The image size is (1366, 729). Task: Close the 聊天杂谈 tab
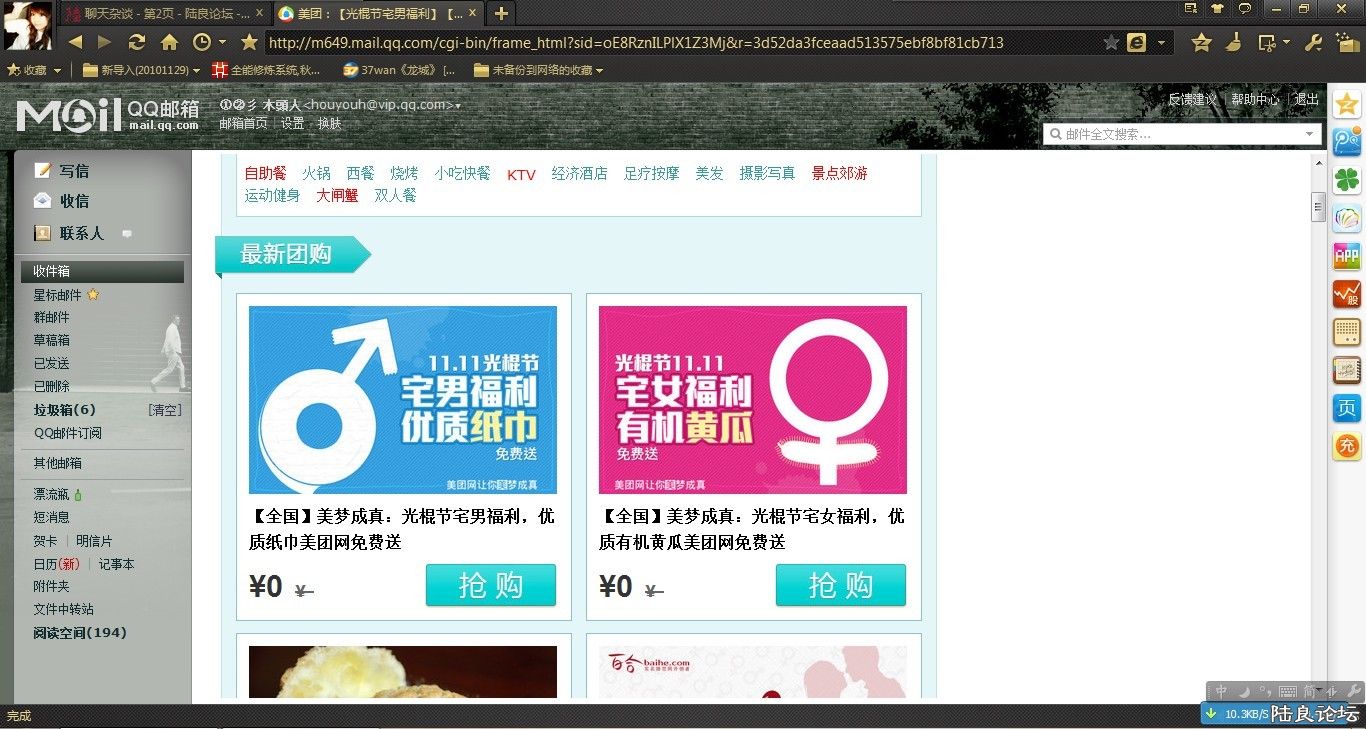pyautogui.click(x=260, y=14)
